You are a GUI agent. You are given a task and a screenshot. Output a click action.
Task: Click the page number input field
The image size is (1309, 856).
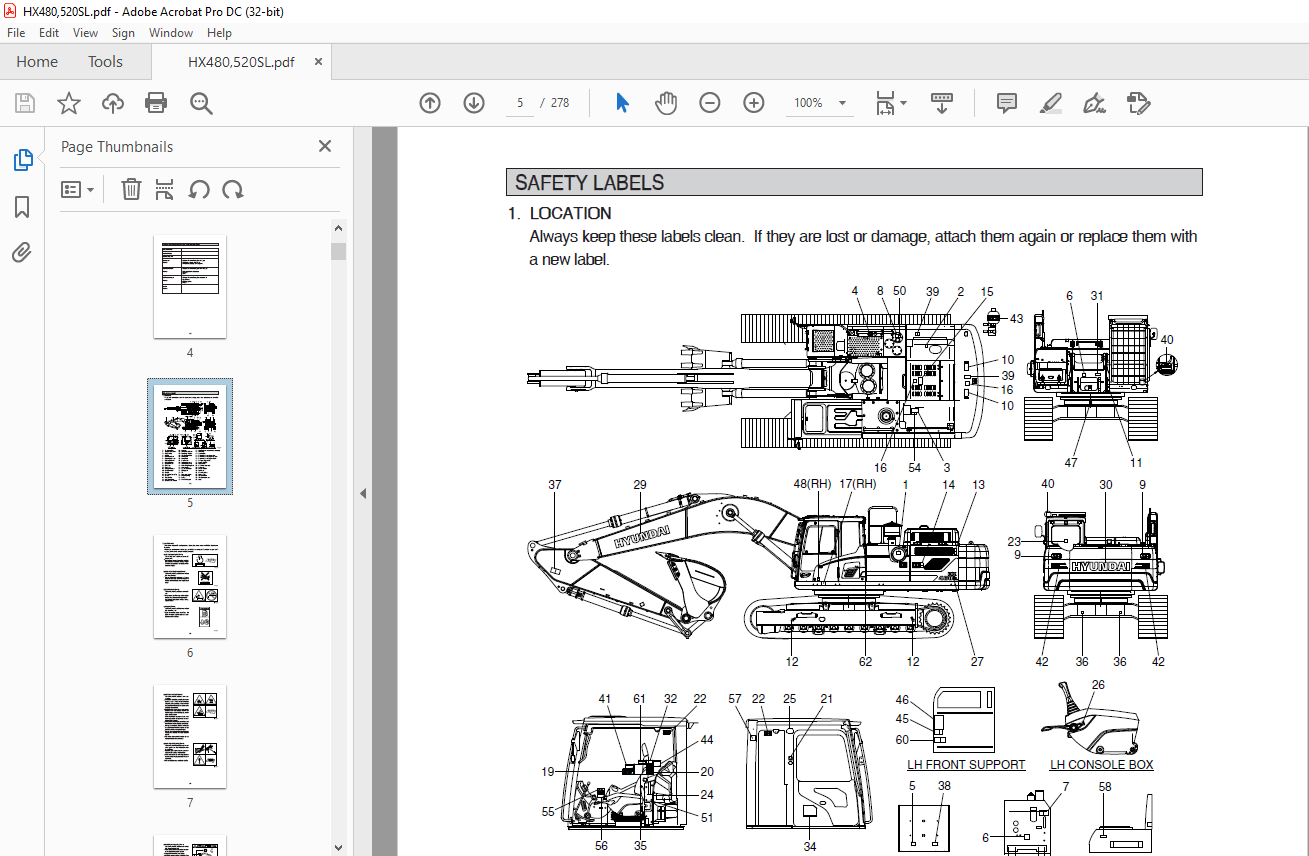(520, 103)
